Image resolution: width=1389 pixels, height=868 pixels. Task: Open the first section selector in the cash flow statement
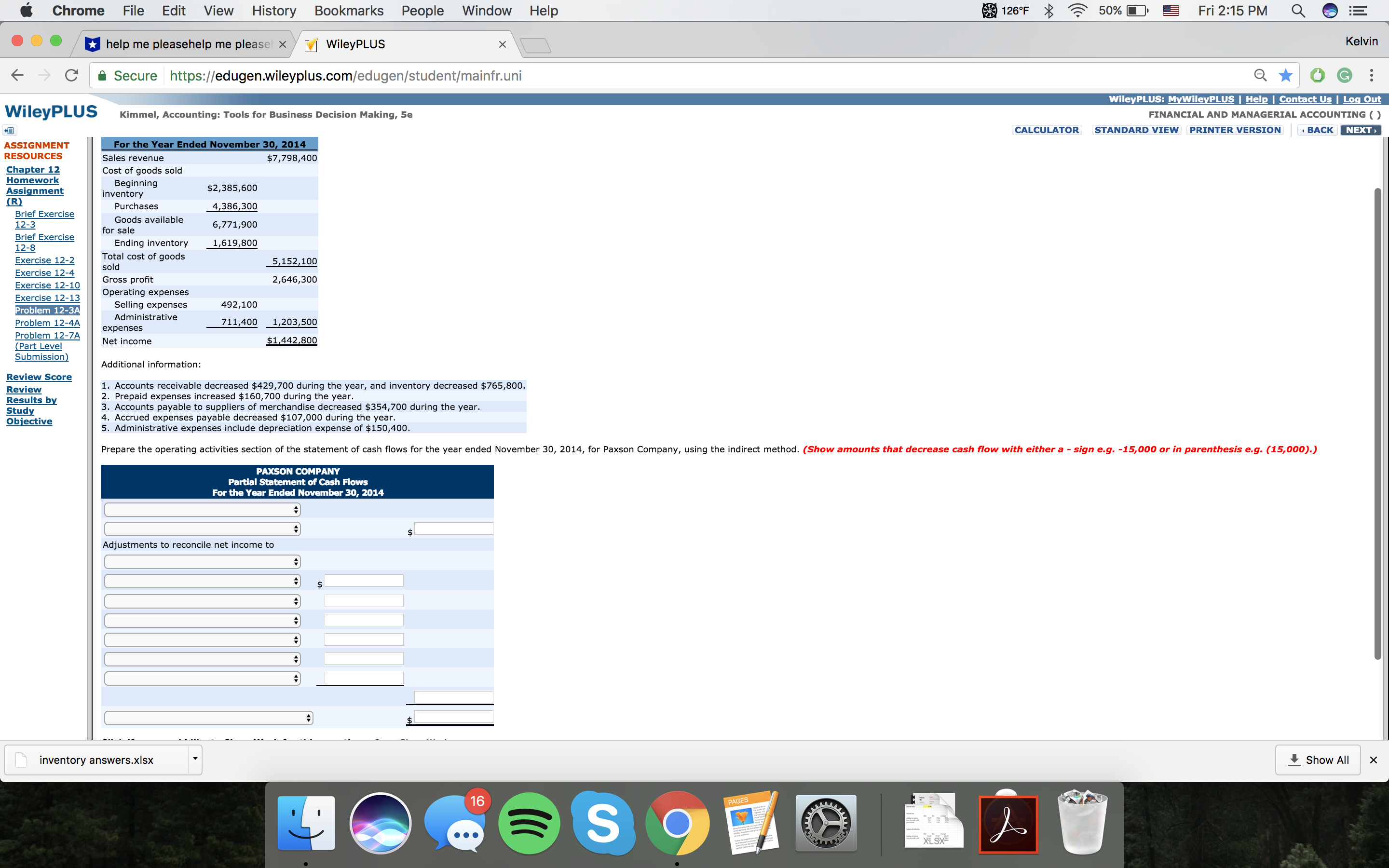point(202,509)
